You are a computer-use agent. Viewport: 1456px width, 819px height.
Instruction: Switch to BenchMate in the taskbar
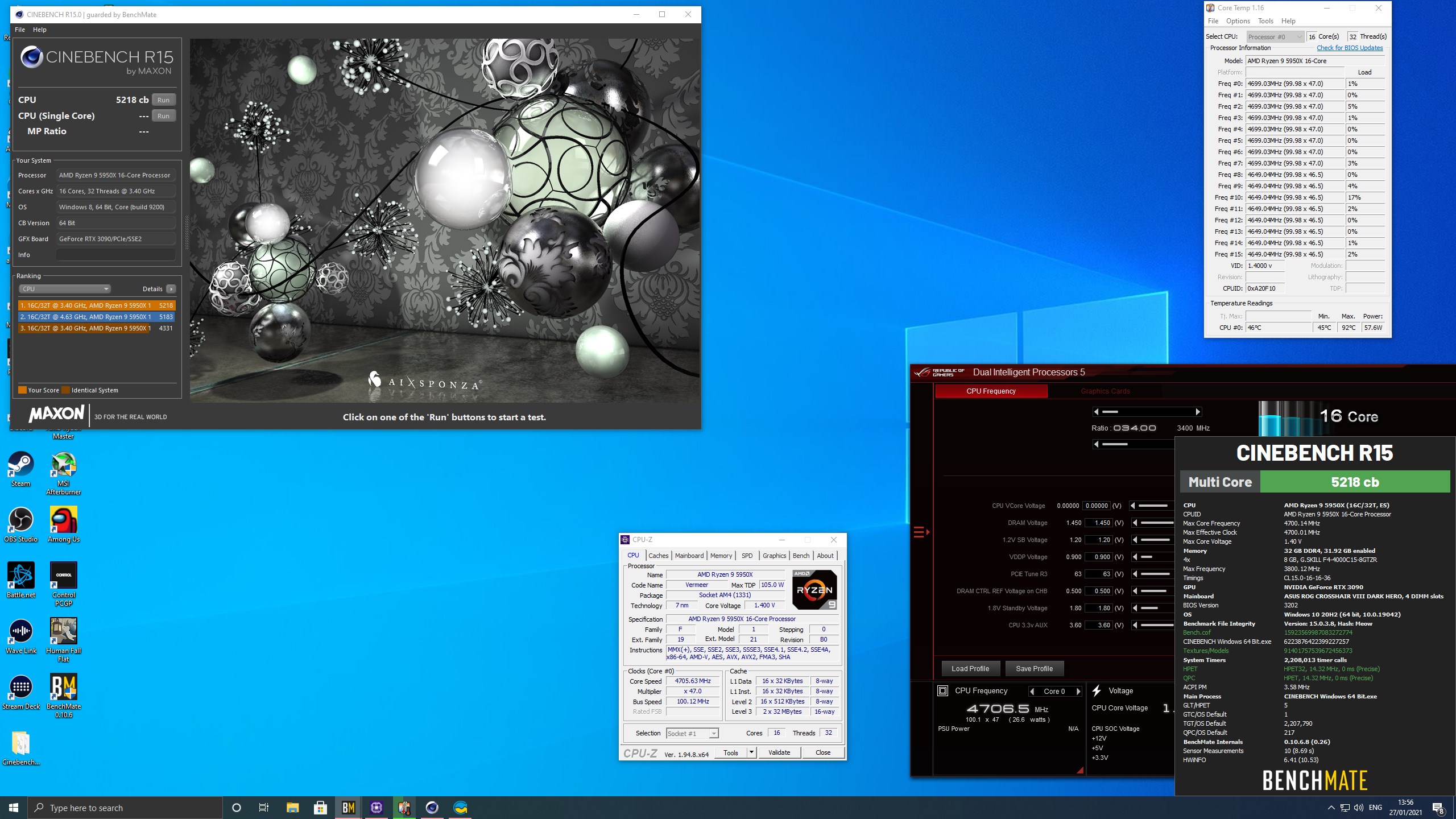(x=348, y=808)
